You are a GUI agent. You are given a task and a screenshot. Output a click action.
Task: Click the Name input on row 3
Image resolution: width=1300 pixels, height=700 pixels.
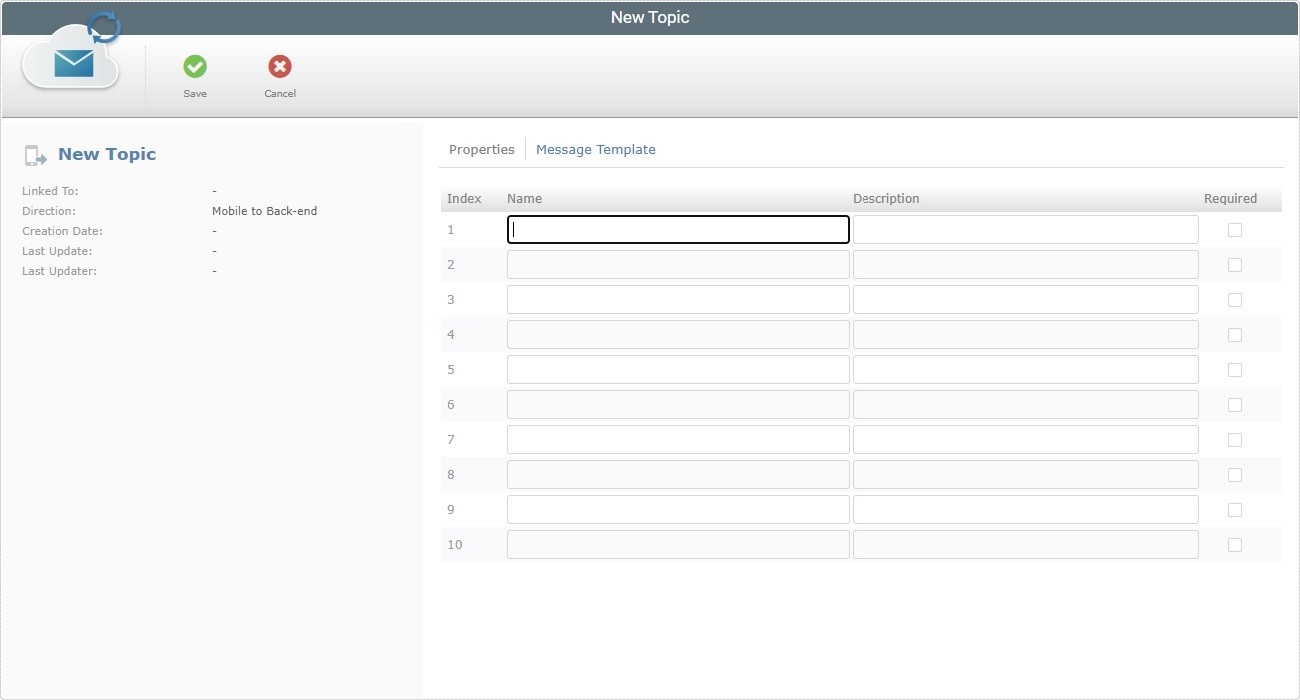677,299
